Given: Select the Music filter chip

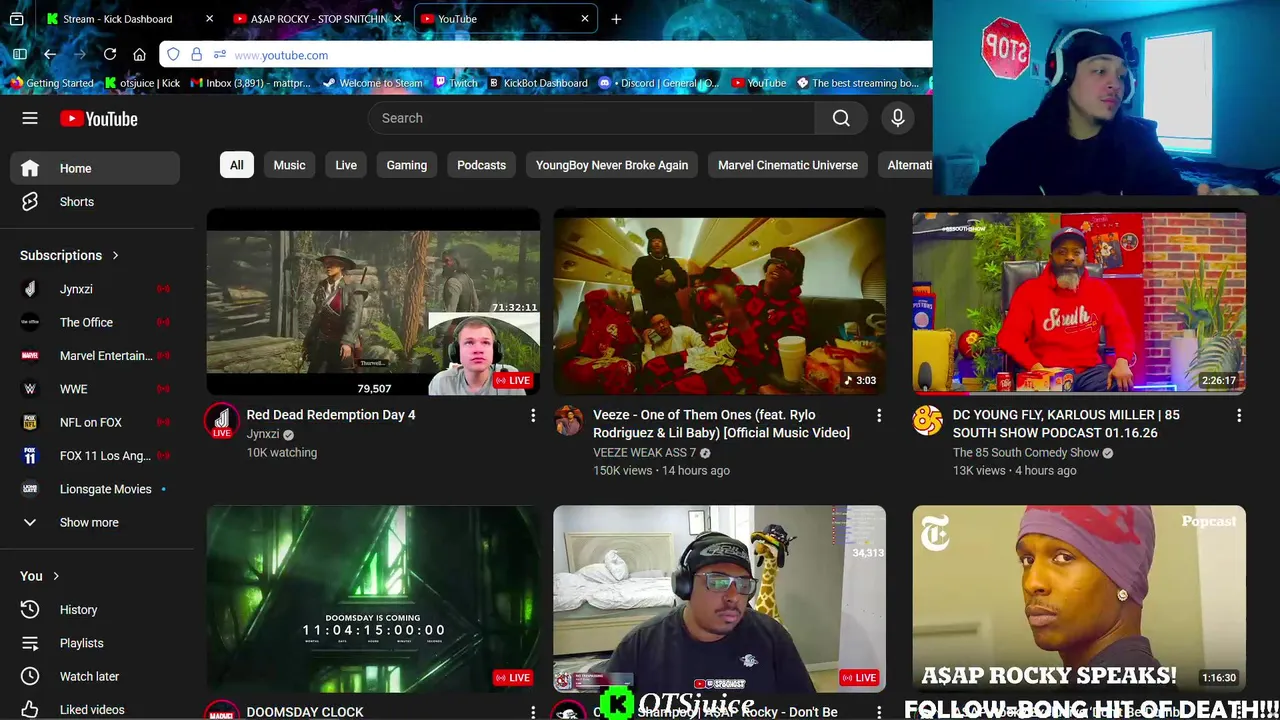Looking at the screenshot, I should pyautogui.click(x=289, y=165).
